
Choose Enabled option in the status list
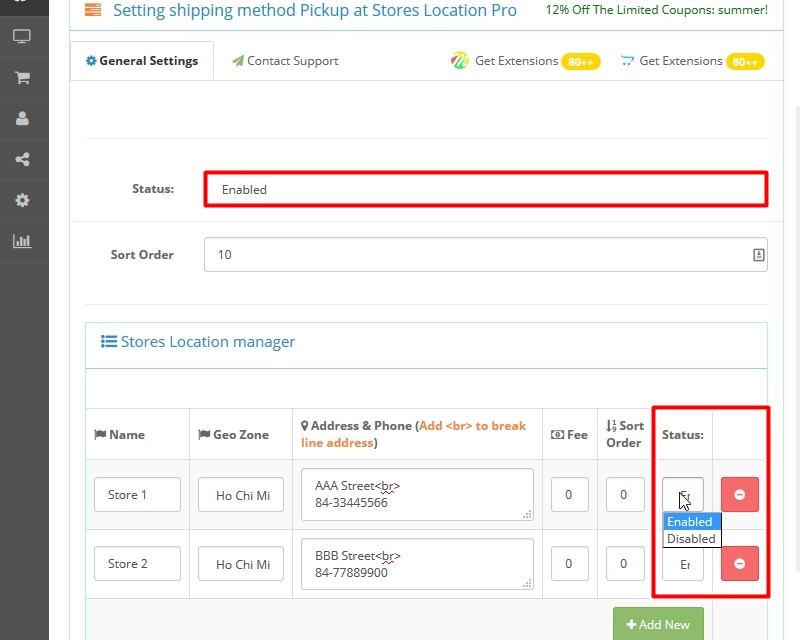[690, 522]
